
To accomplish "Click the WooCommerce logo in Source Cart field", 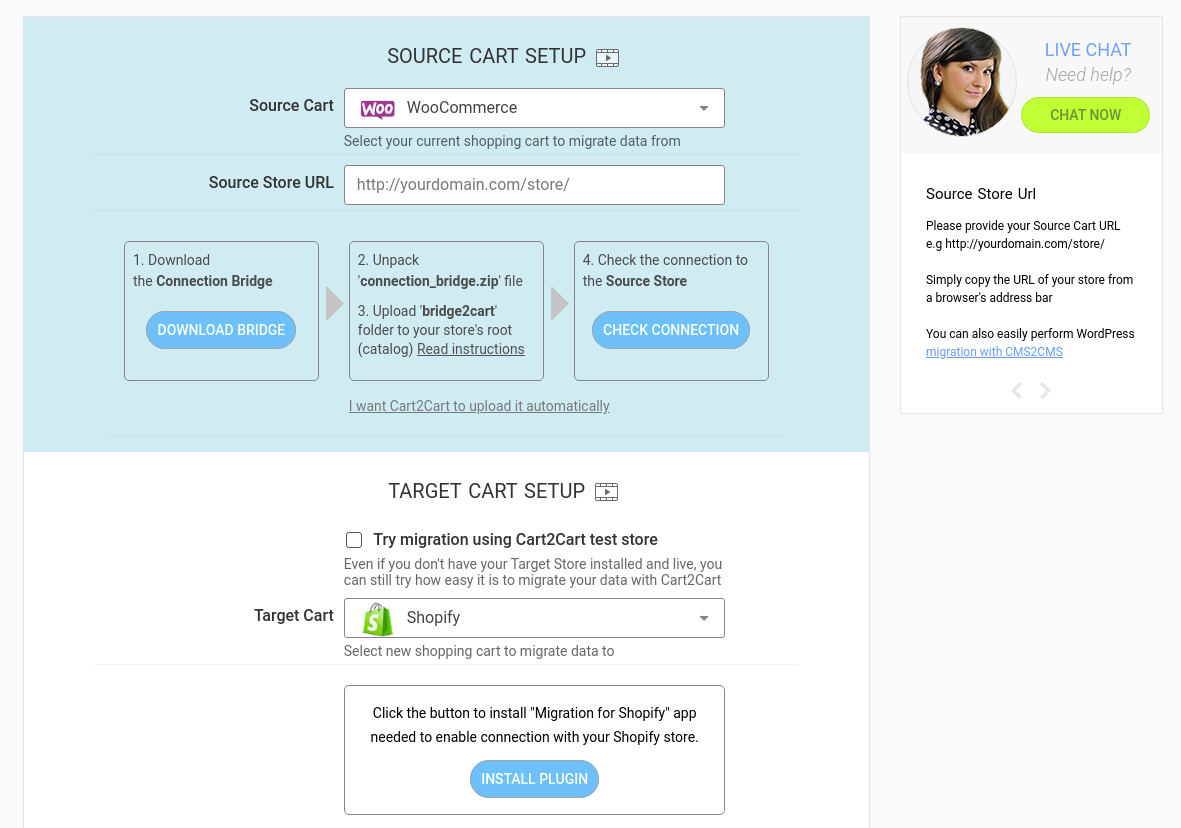I will click(375, 107).
